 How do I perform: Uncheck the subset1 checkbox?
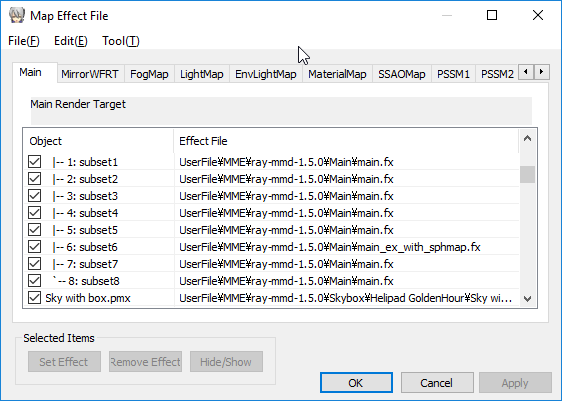[x=34, y=162]
